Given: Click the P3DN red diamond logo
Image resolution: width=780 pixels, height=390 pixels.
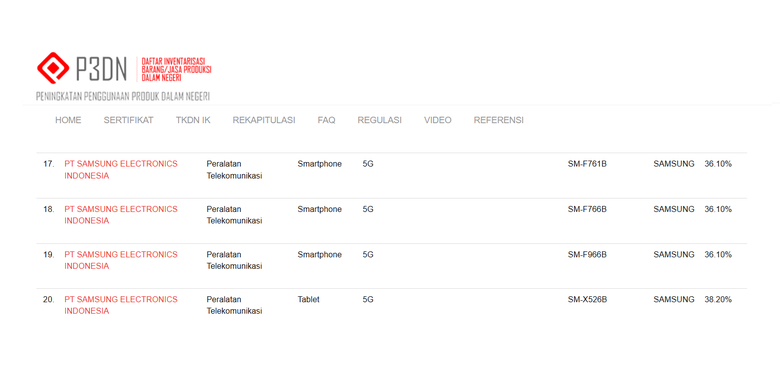Looking at the screenshot, I should [53, 68].
